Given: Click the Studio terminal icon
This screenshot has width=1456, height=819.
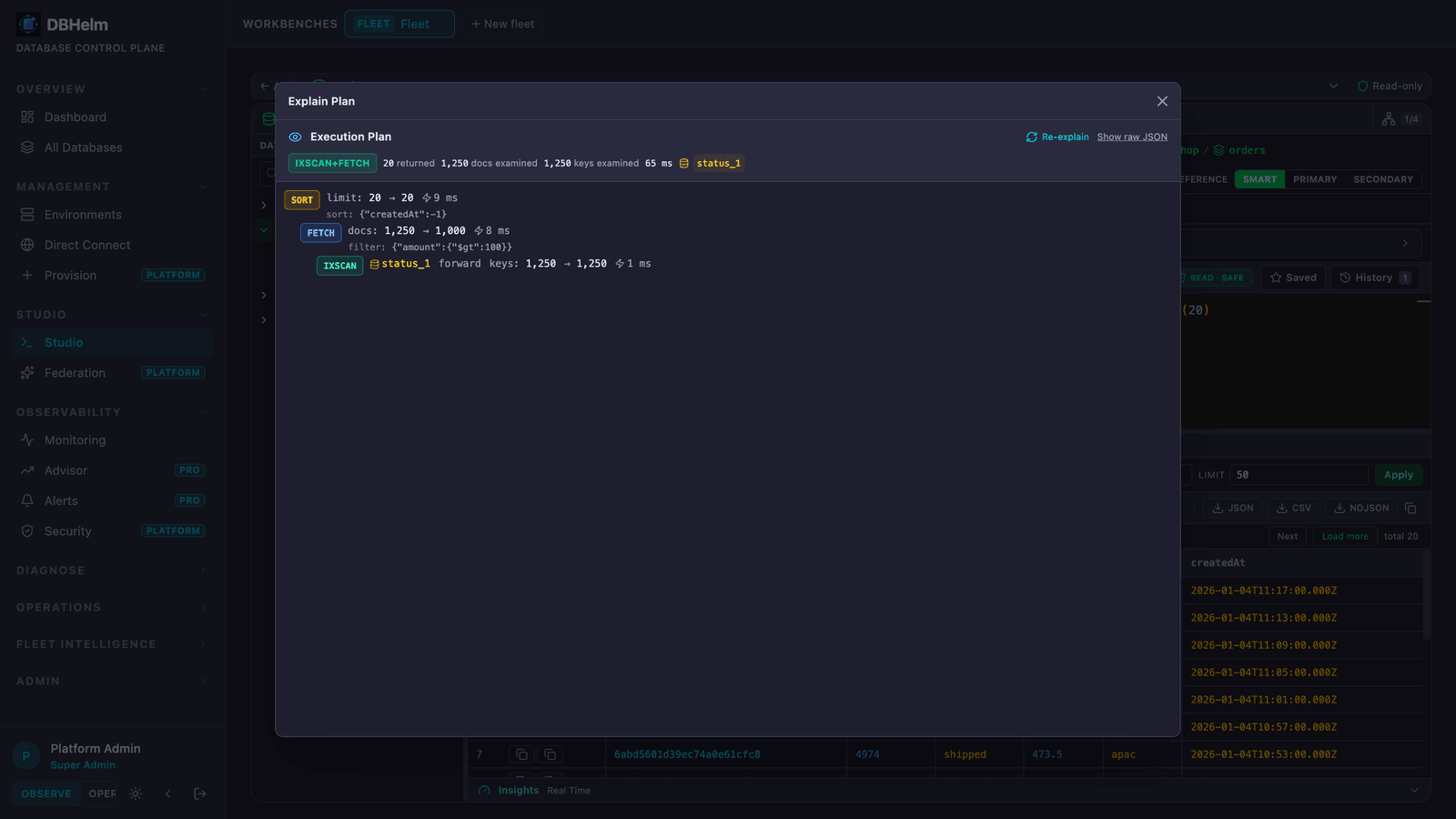Looking at the screenshot, I should (27, 342).
